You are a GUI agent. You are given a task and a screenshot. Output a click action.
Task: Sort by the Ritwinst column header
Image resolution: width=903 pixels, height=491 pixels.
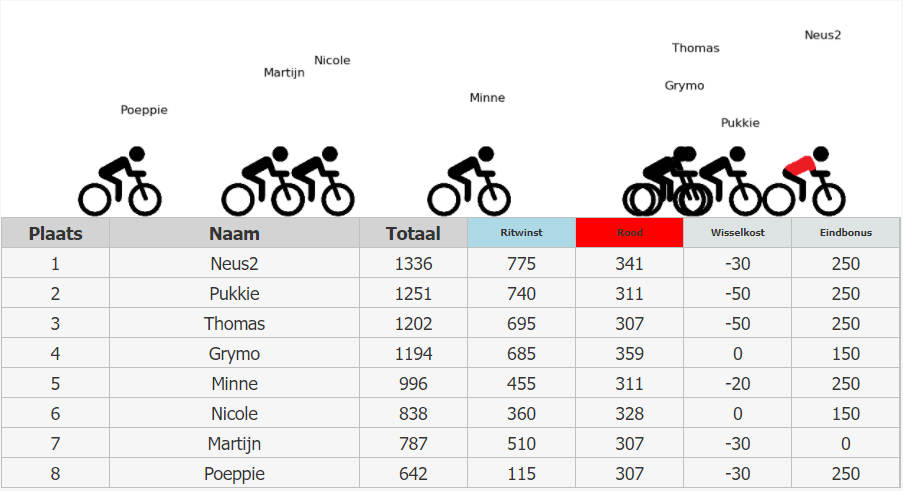coord(521,233)
